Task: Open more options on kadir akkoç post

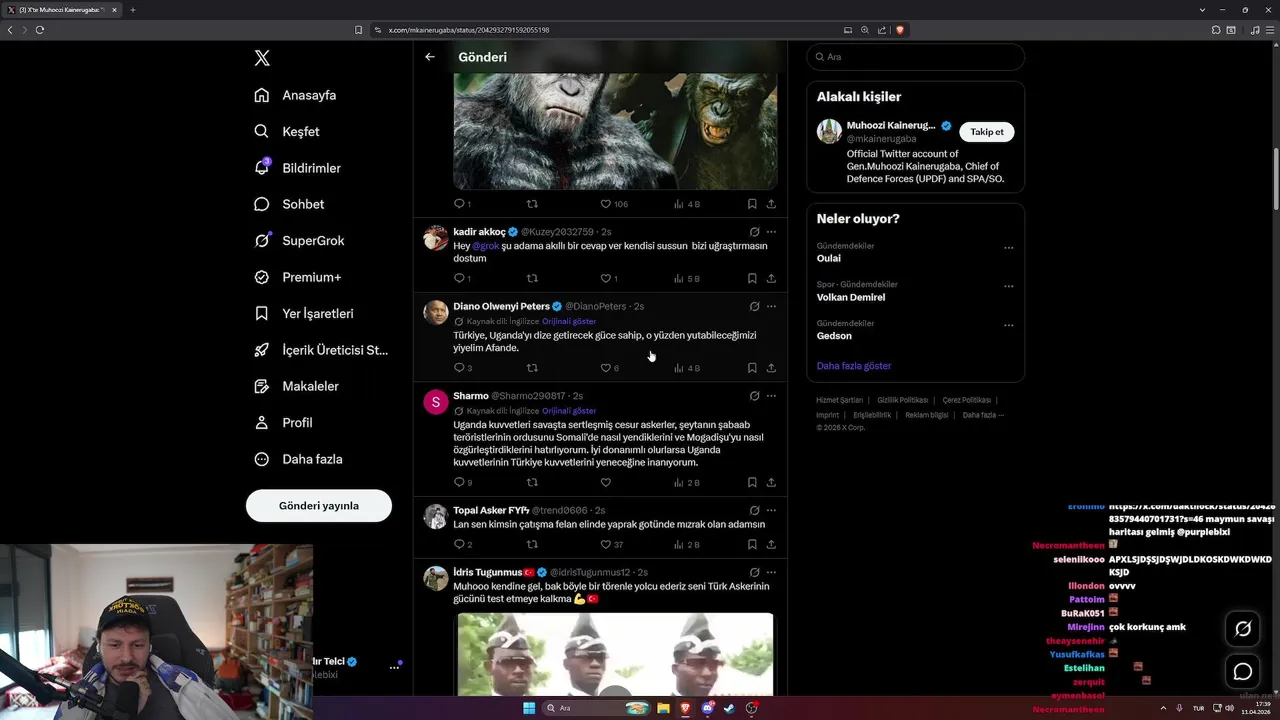Action: [x=771, y=232]
